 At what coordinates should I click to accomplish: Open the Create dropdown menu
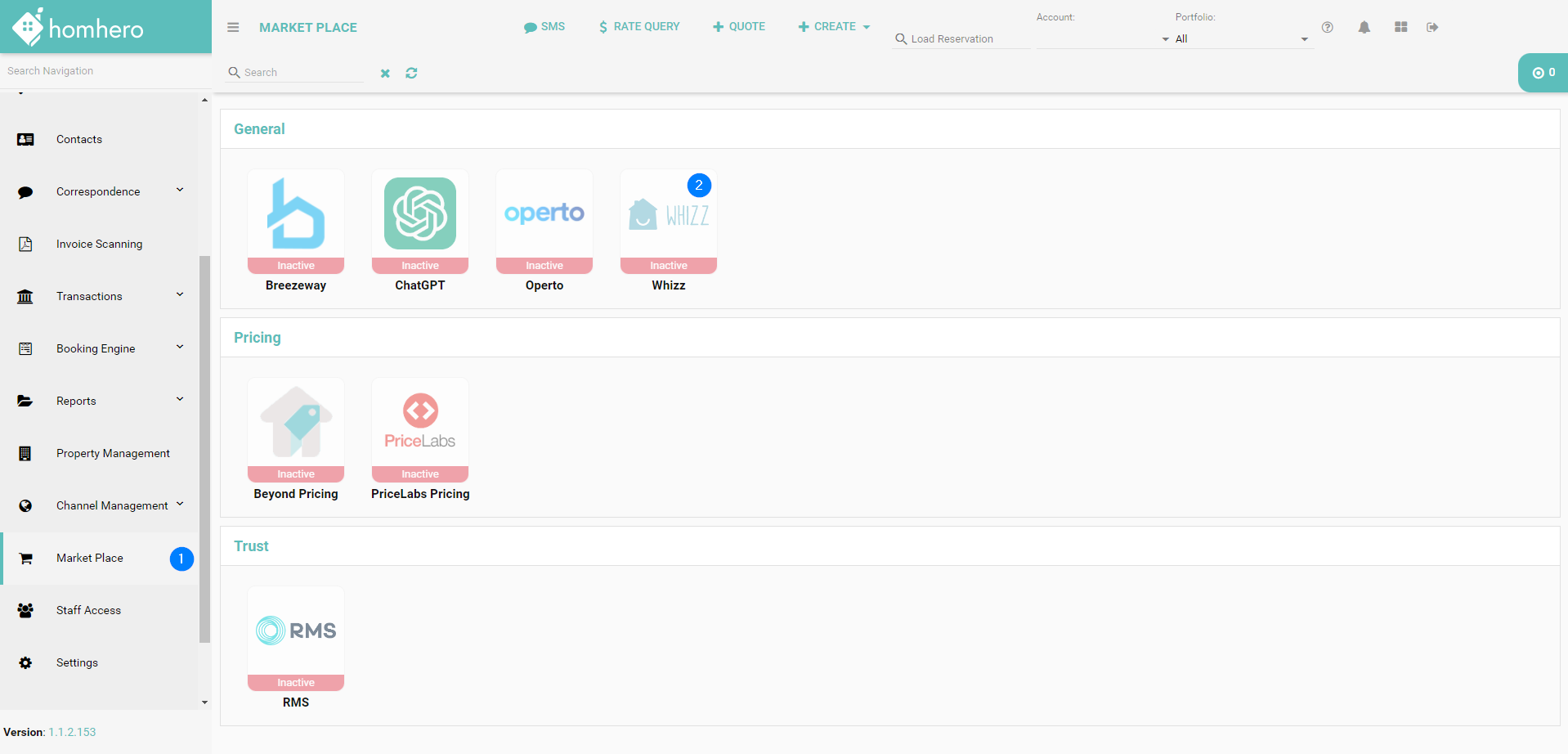coord(834,27)
